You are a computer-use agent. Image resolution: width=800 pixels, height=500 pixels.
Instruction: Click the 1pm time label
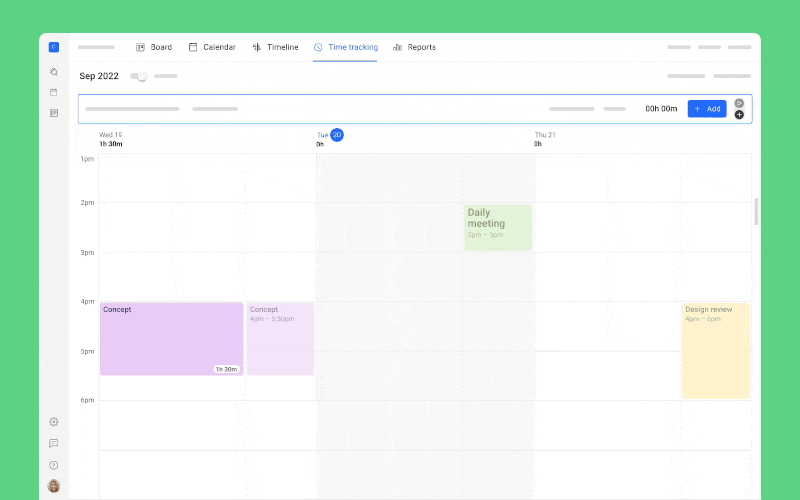click(87, 159)
